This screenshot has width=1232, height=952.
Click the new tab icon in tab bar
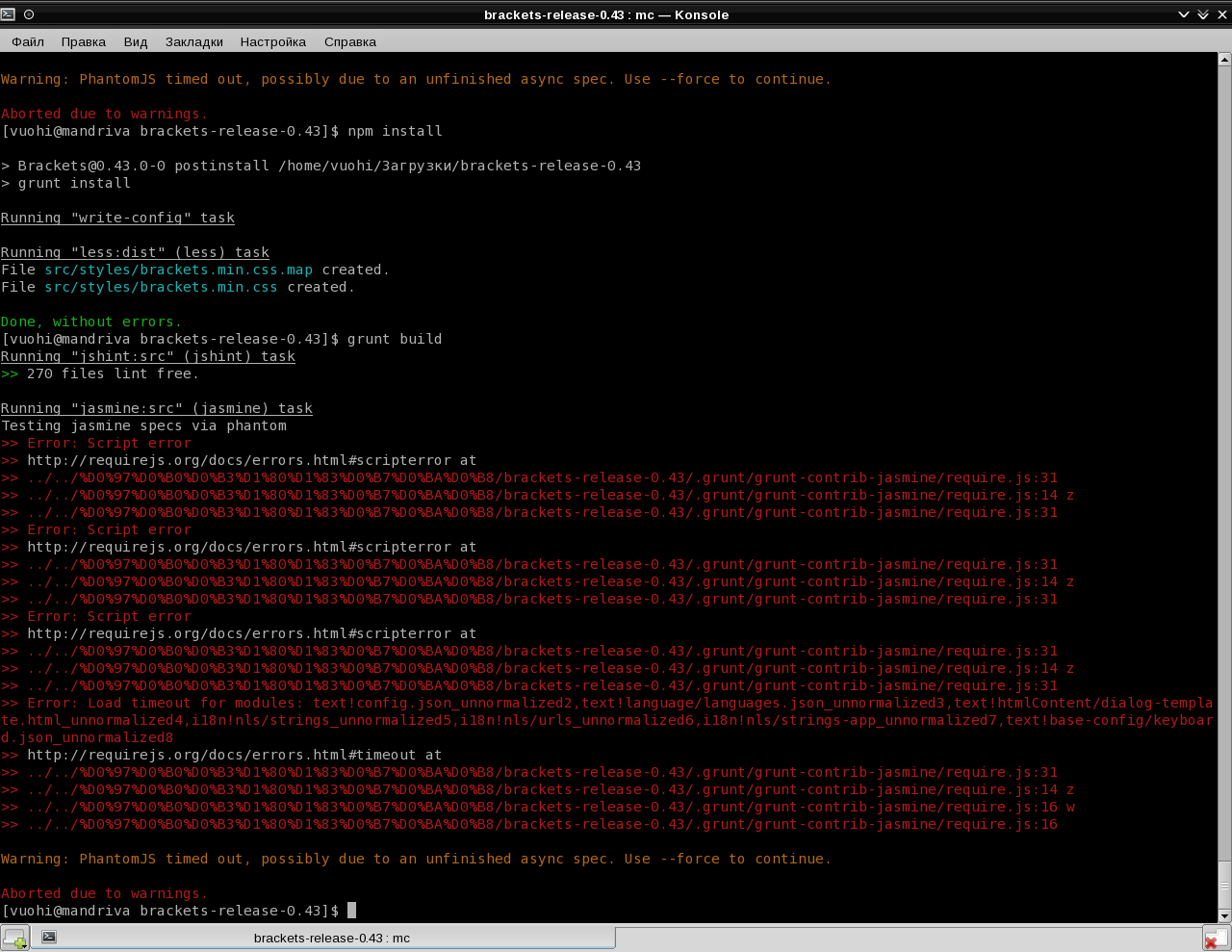pos(15,938)
